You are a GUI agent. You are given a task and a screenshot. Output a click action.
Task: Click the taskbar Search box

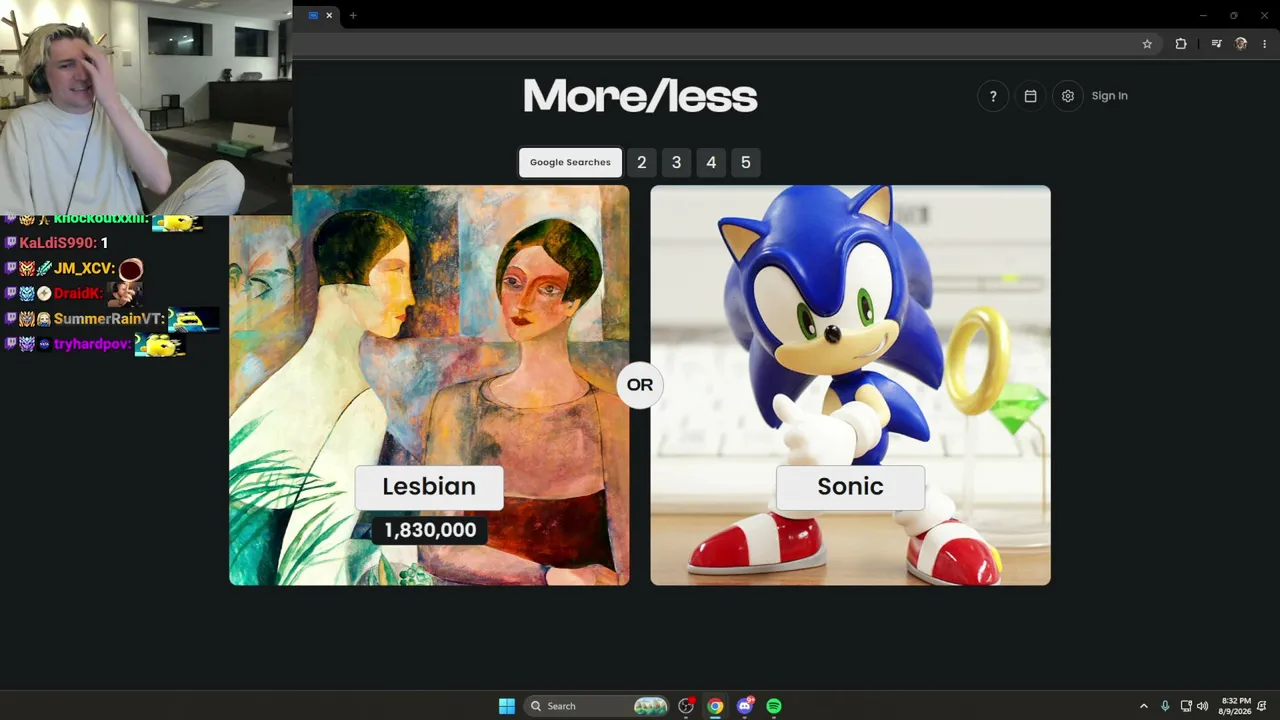[x=597, y=706]
